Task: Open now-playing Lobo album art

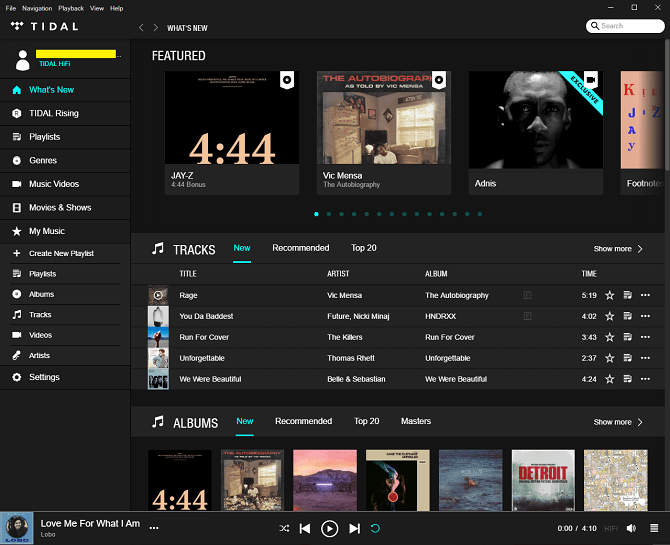Action: (17, 528)
